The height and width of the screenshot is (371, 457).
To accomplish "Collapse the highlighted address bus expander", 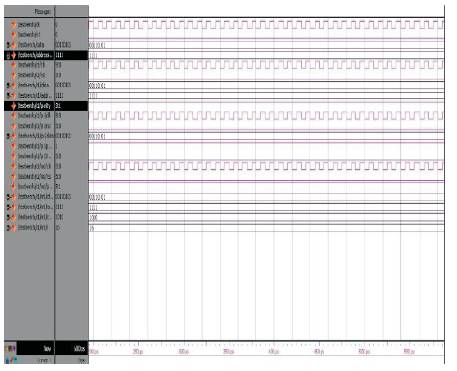I will pos(8,55).
